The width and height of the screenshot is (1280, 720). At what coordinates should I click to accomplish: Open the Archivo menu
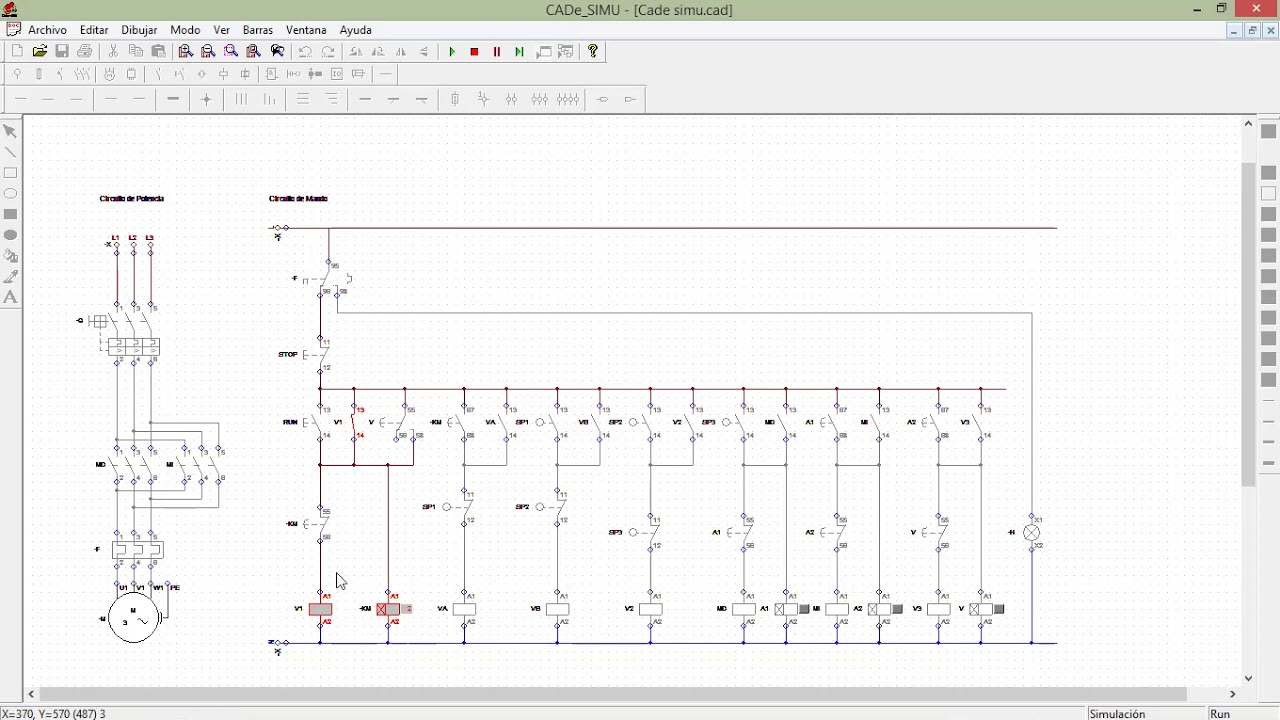[x=47, y=30]
